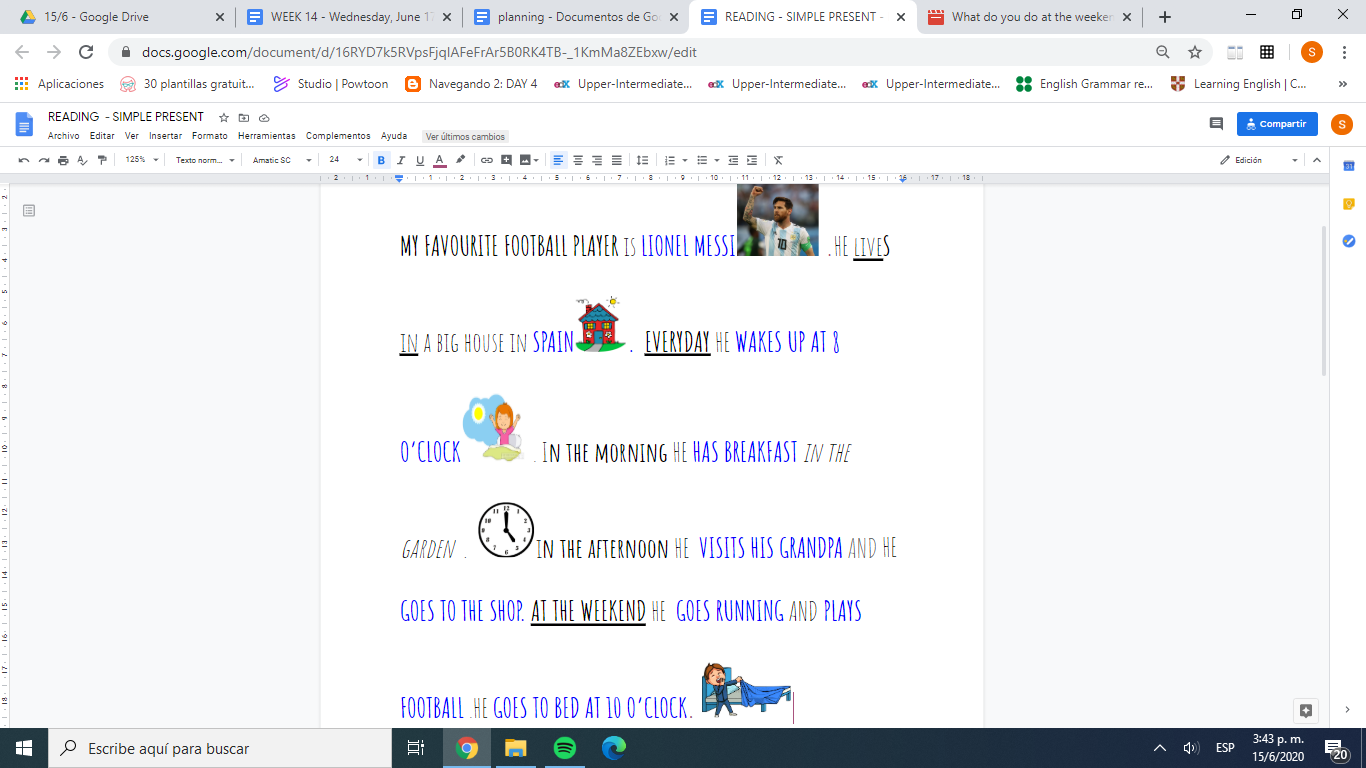Screen dimensions: 1366x768
Task: Click Ver últimos cambios
Action: (466, 136)
